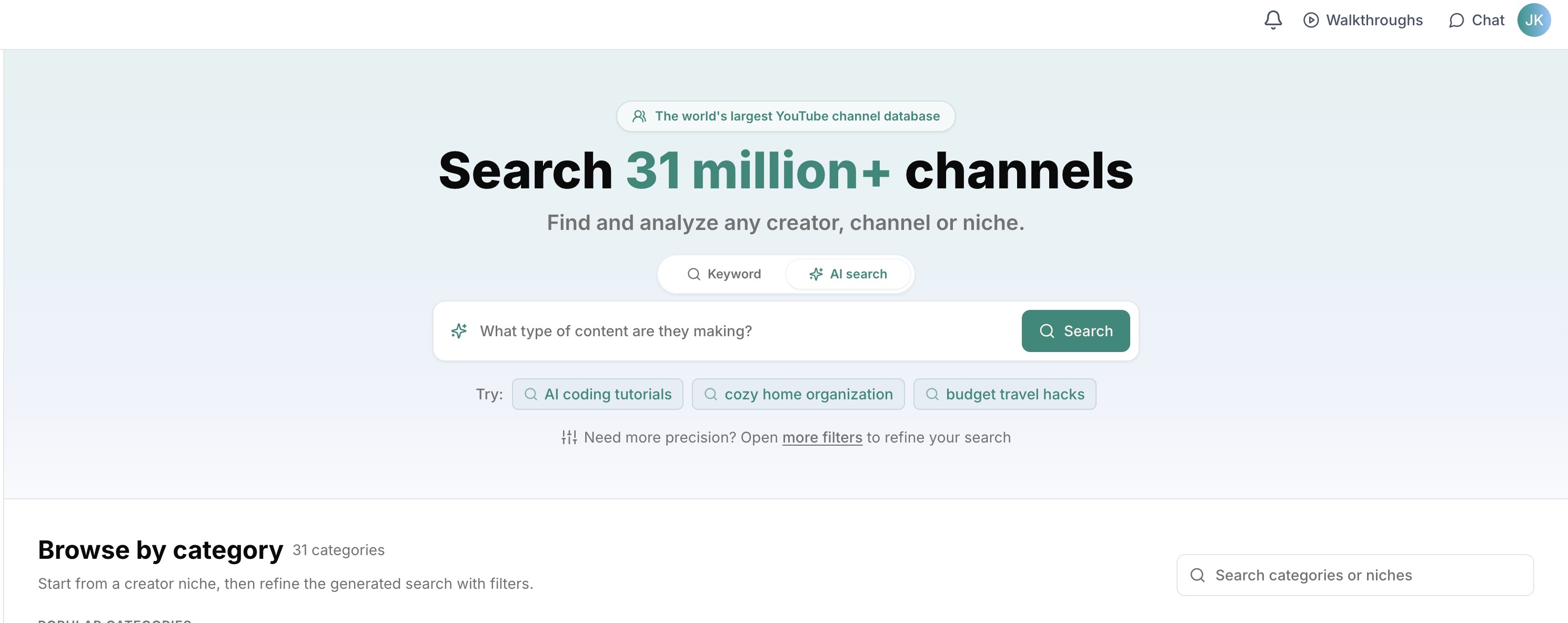
Task: Open Walkthroughs from the top bar
Action: coord(1363,20)
